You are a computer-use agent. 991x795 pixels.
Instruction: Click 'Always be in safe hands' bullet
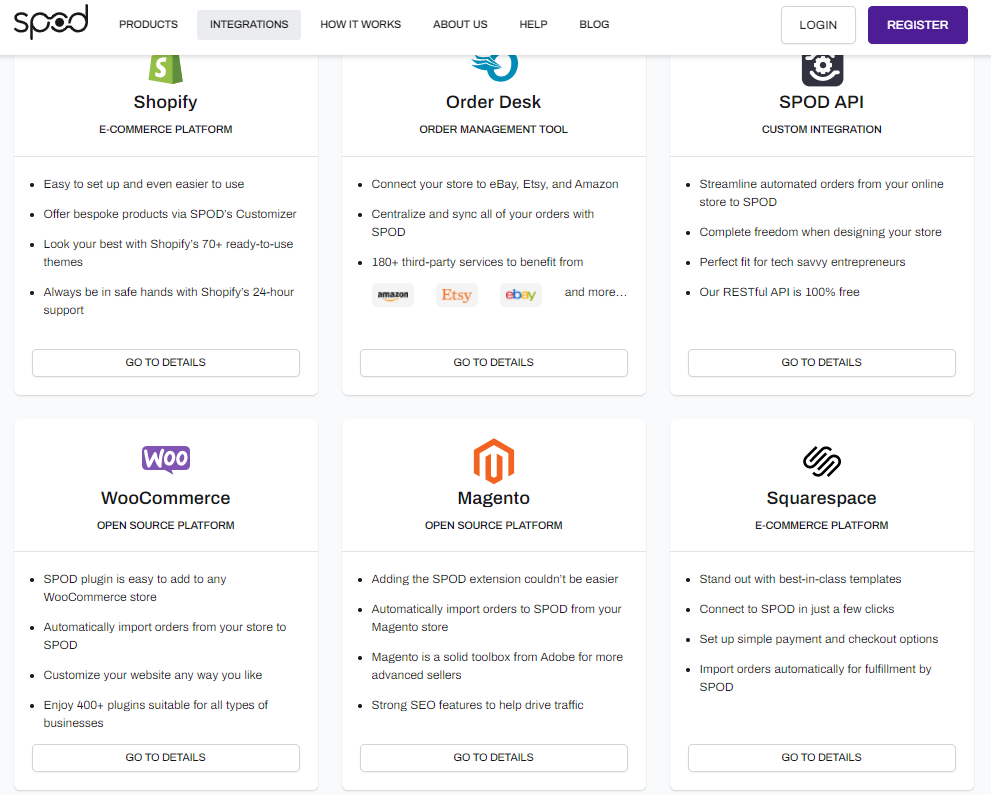(169, 301)
